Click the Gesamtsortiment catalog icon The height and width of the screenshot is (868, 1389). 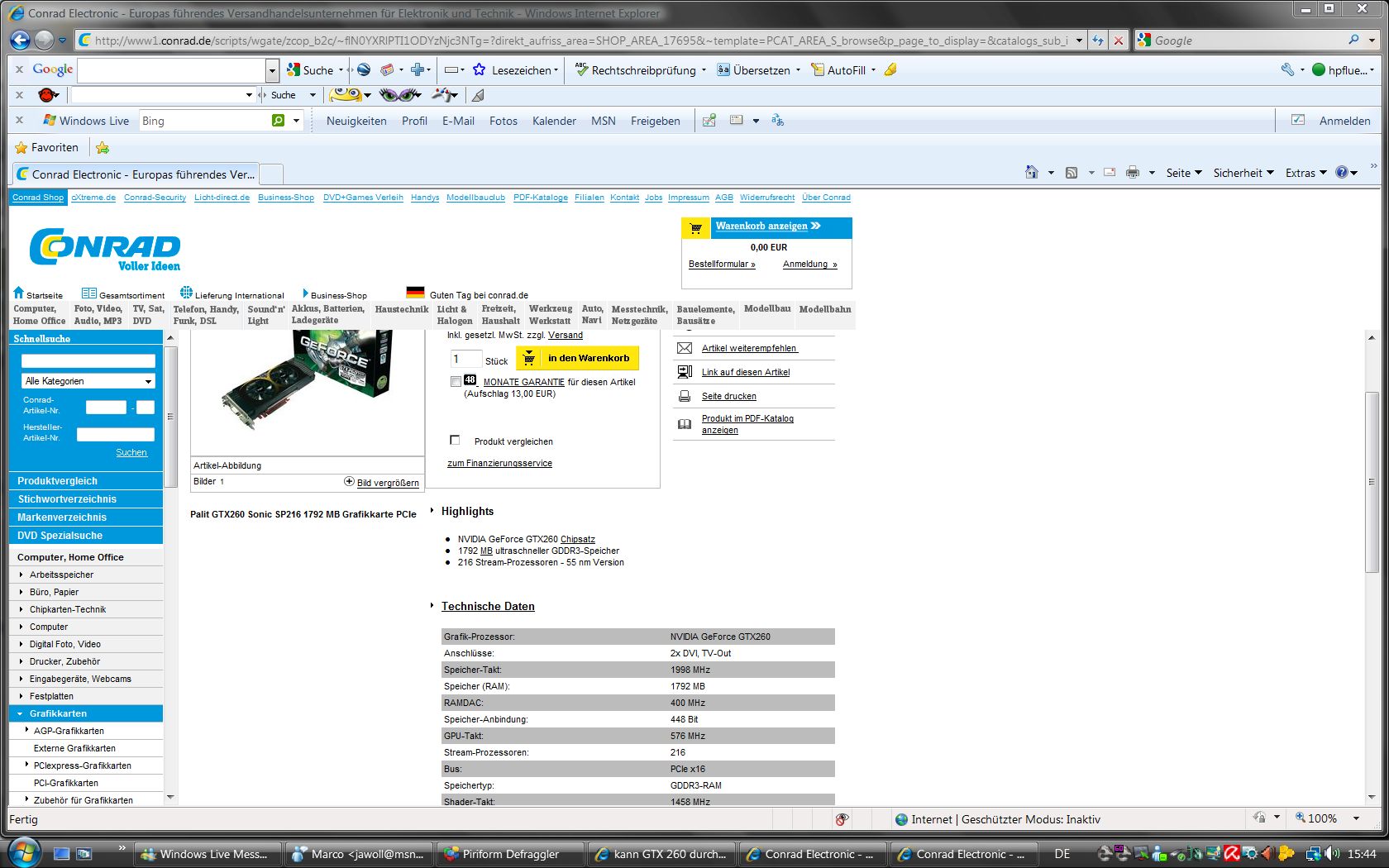89,293
